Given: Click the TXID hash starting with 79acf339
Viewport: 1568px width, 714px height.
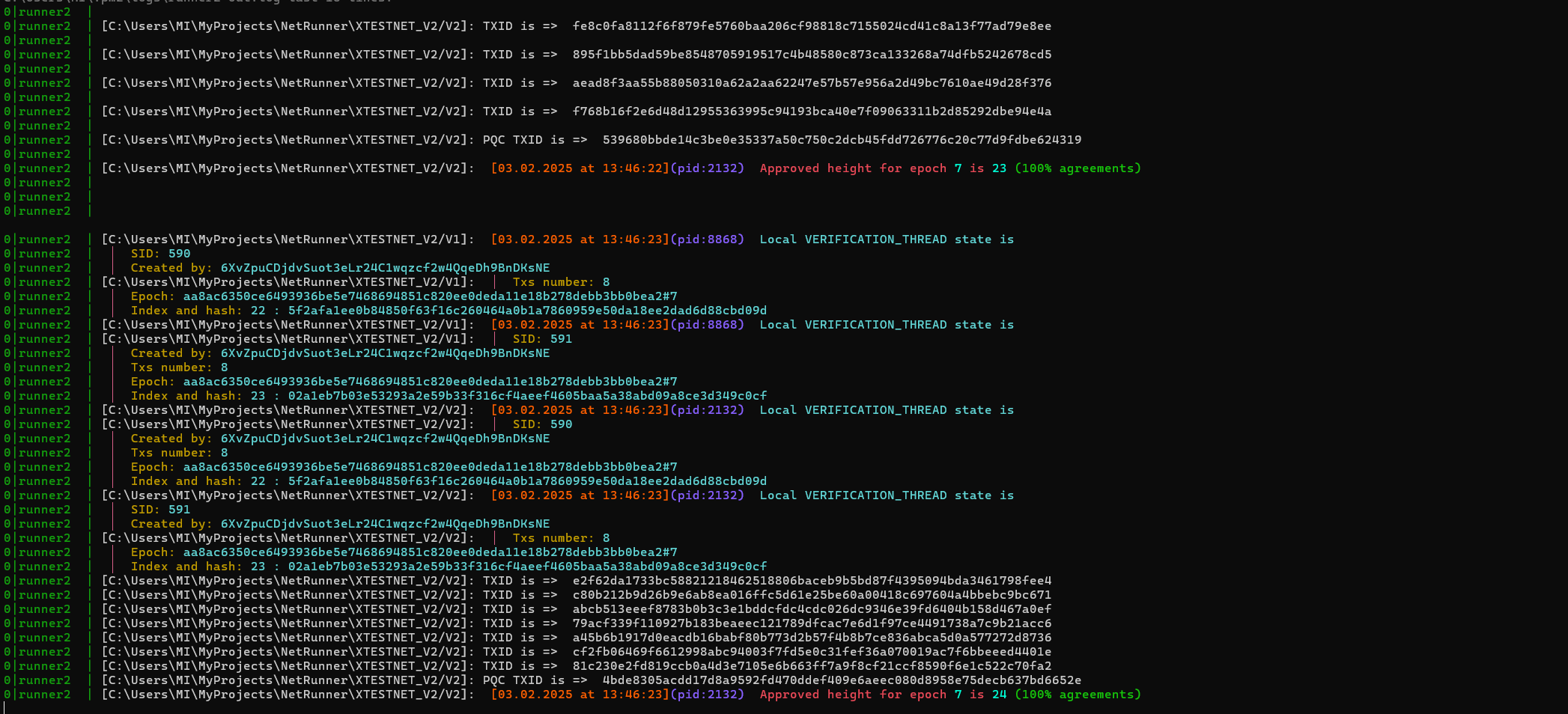Looking at the screenshot, I should (x=812, y=623).
